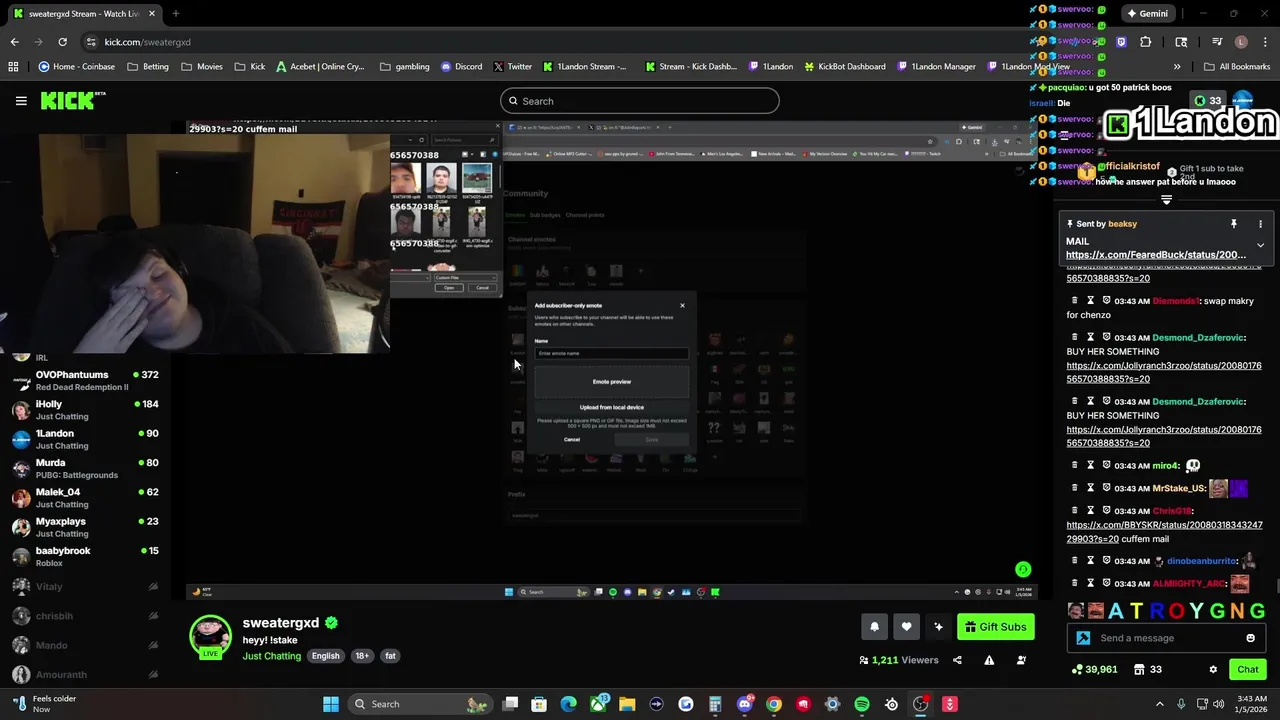1280x720 pixels.
Task: Click the English tag
Action: point(325,656)
